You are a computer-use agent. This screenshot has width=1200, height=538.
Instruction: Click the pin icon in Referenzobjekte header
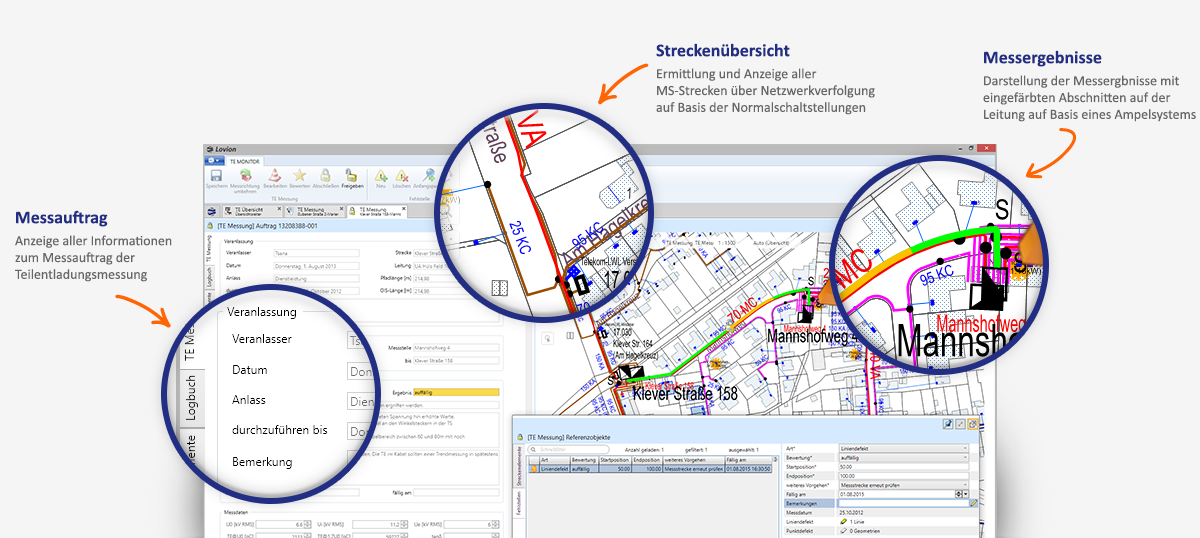948,424
